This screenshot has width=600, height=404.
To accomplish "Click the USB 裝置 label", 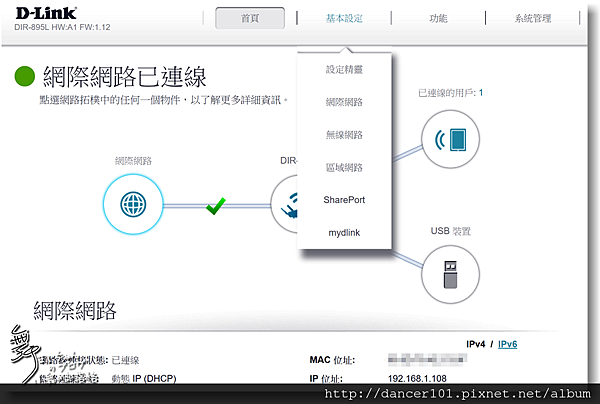I will 450,231.
